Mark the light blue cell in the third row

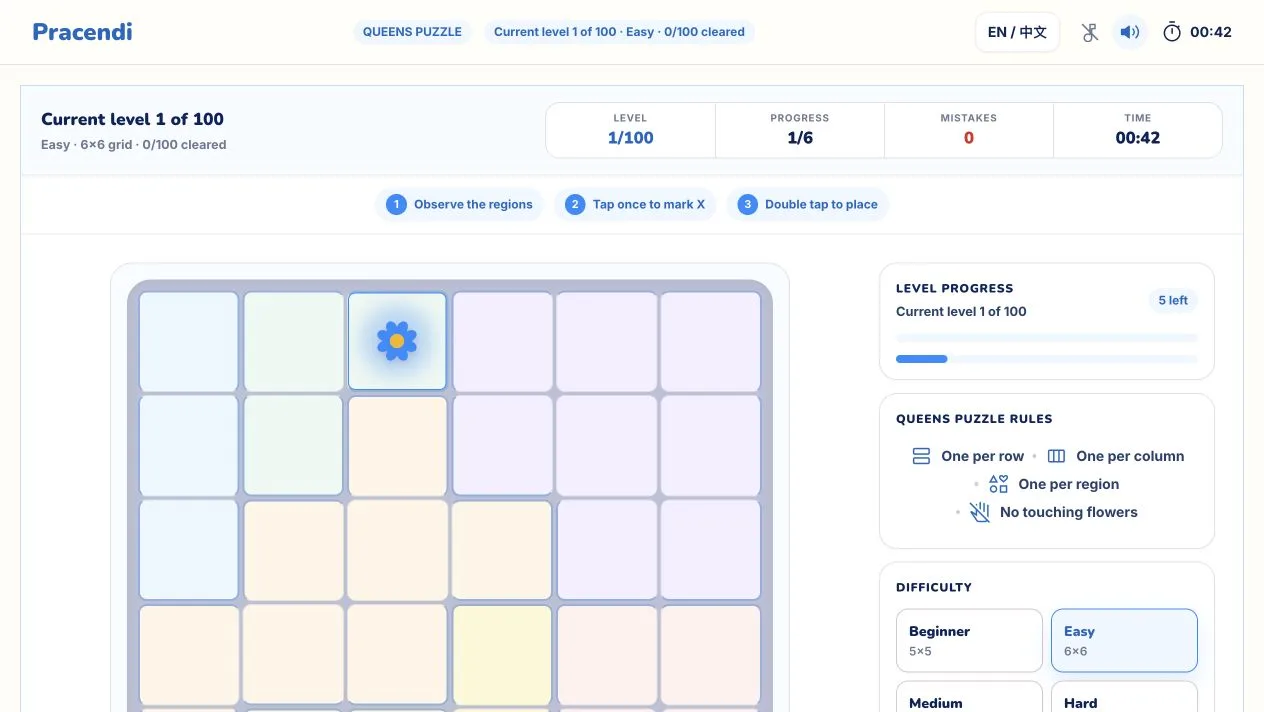(189, 550)
